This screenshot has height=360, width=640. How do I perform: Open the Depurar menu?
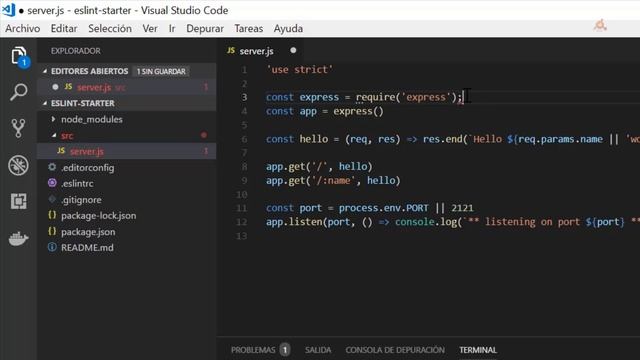pos(205,29)
